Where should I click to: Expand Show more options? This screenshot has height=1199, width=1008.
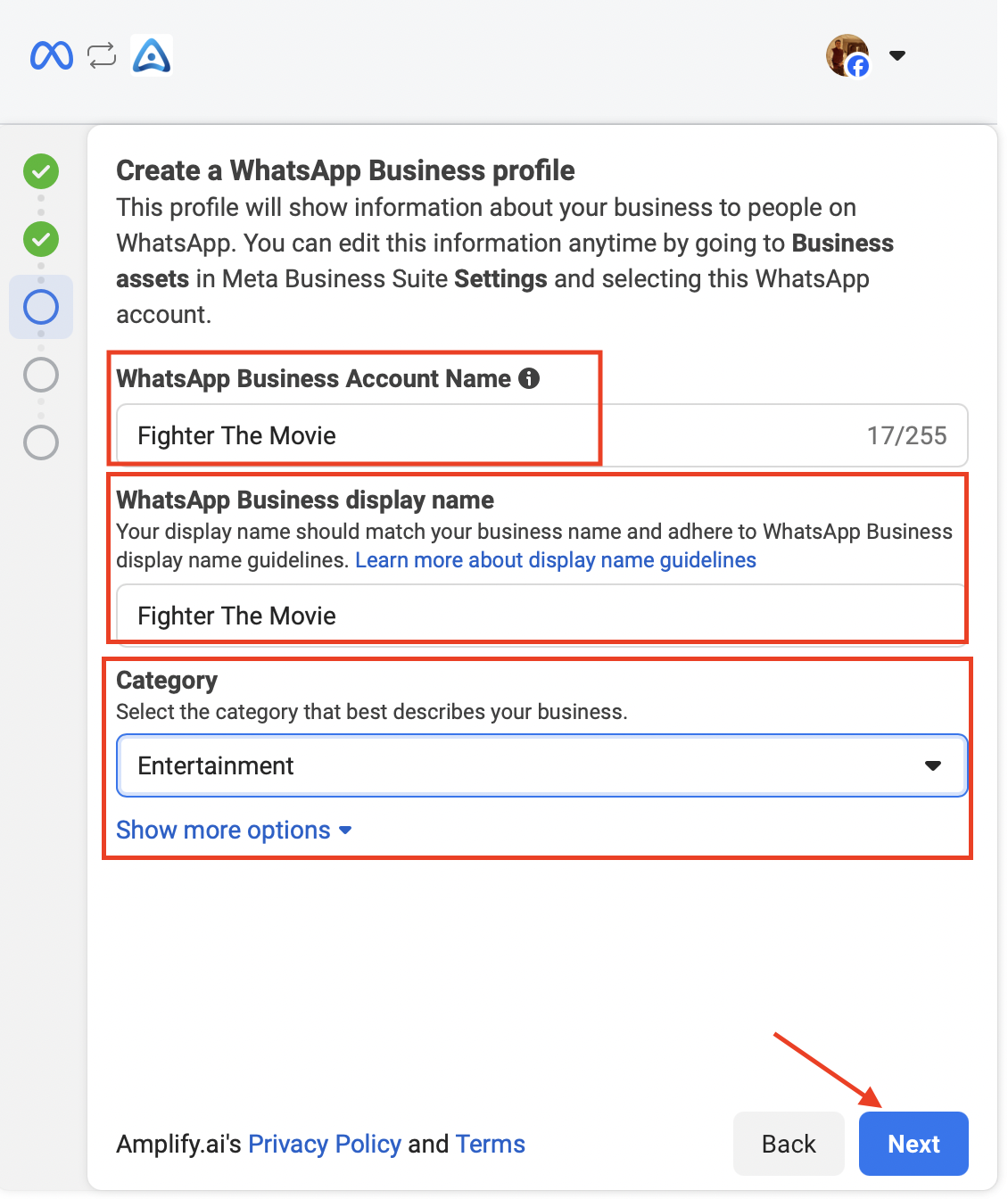(x=234, y=831)
